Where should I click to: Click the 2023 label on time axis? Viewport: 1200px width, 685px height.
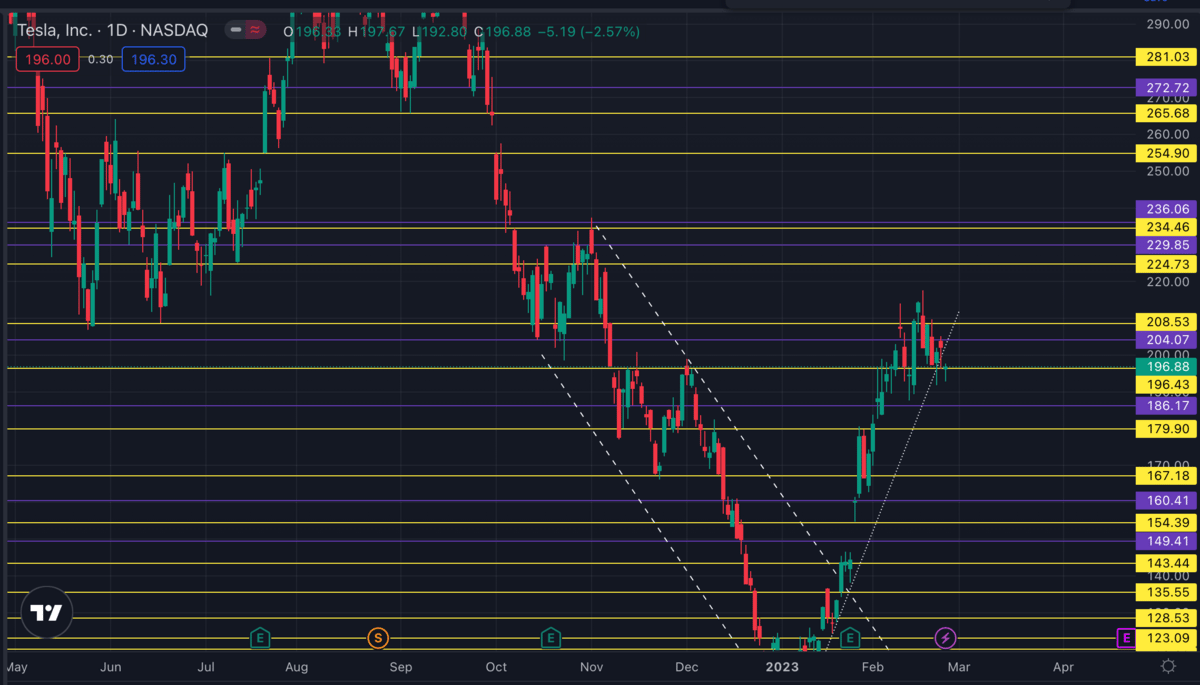(780, 666)
